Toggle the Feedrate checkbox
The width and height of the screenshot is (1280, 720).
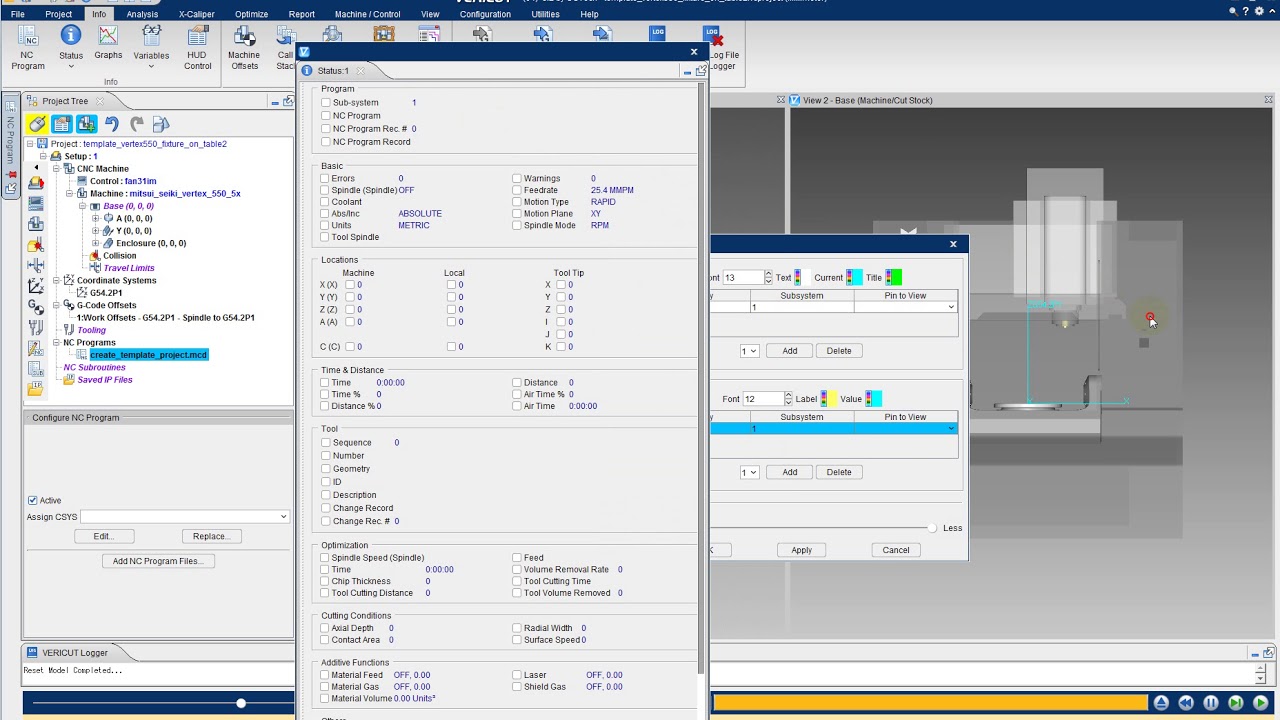tap(517, 190)
